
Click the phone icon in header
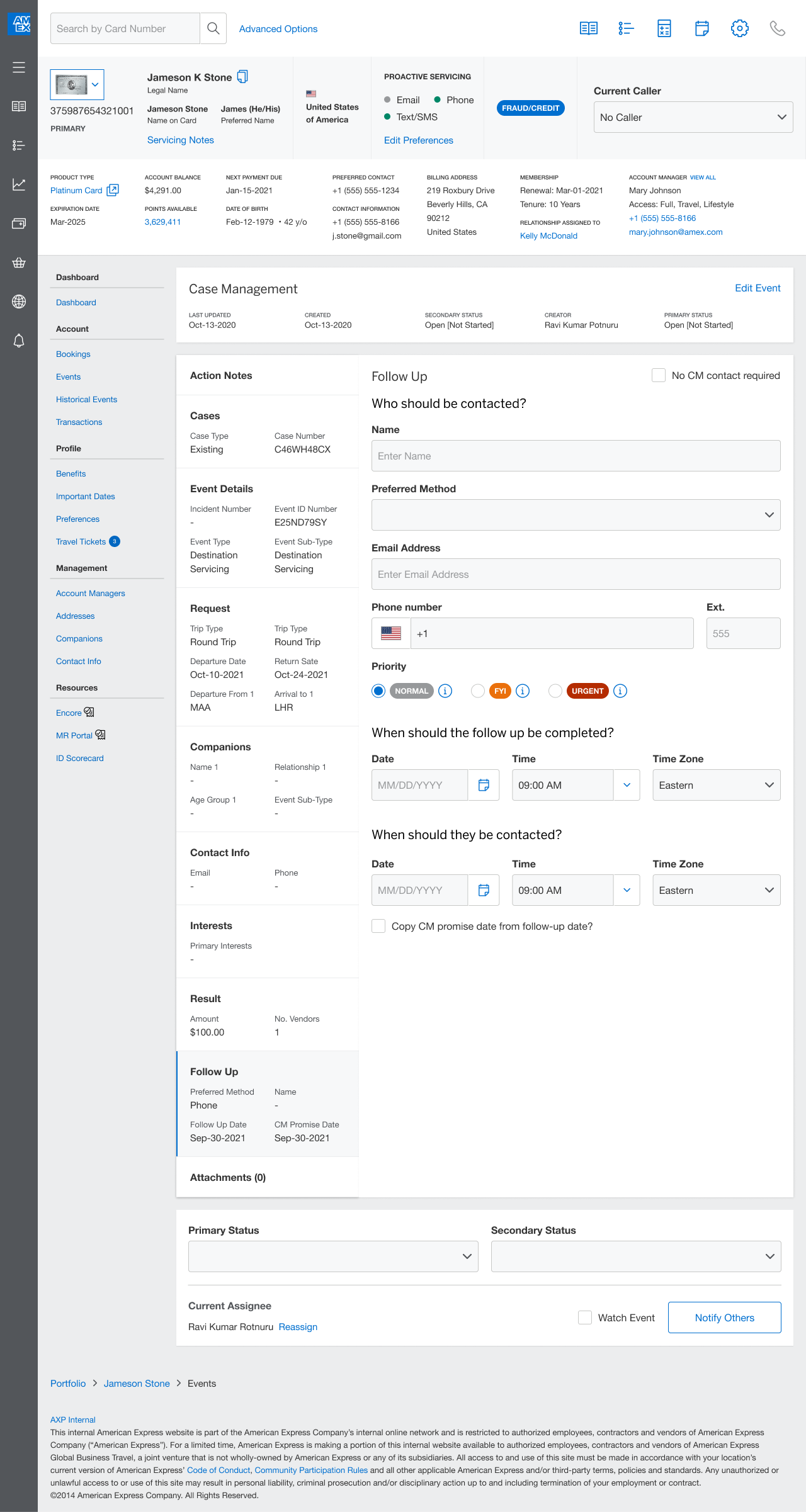click(x=777, y=28)
